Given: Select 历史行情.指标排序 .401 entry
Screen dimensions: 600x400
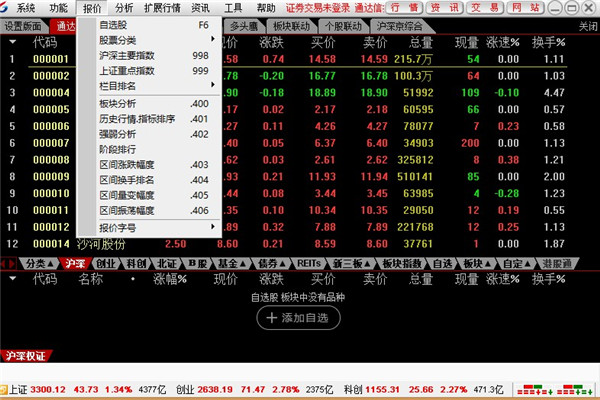Looking at the screenshot, I should click(157, 119).
